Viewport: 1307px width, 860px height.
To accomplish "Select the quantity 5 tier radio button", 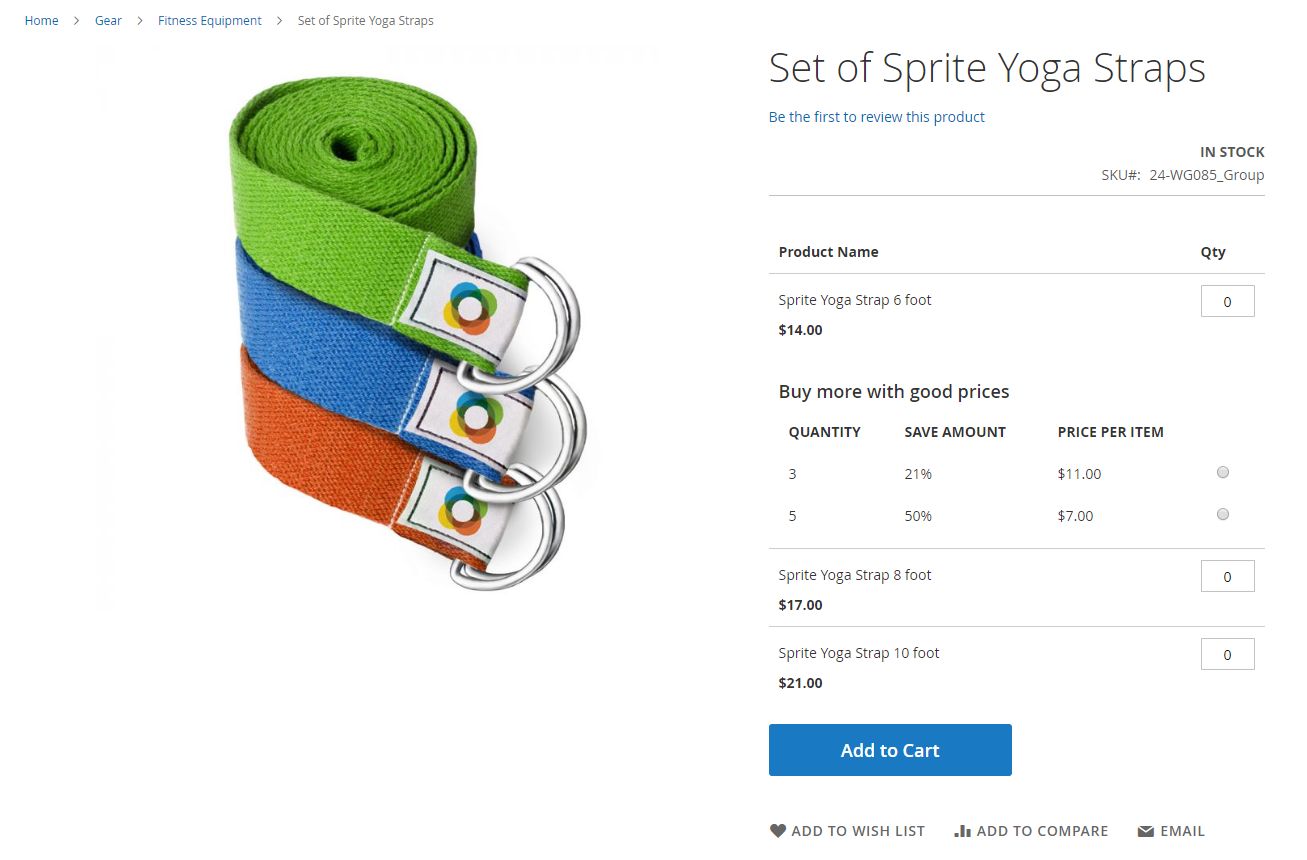I will point(1223,515).
